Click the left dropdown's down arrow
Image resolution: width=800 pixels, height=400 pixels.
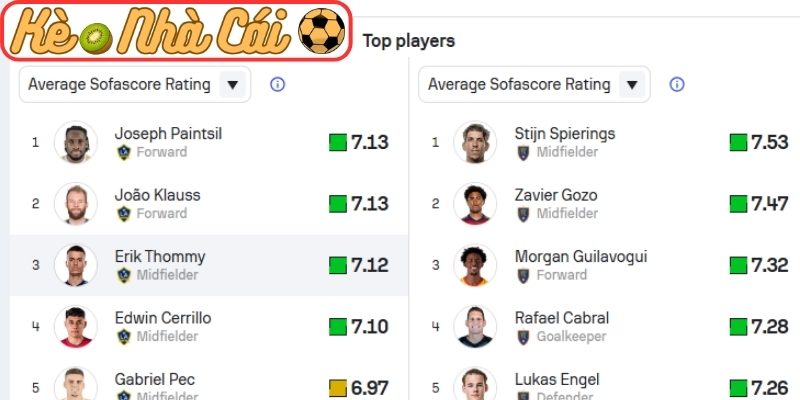pos(233,85)
